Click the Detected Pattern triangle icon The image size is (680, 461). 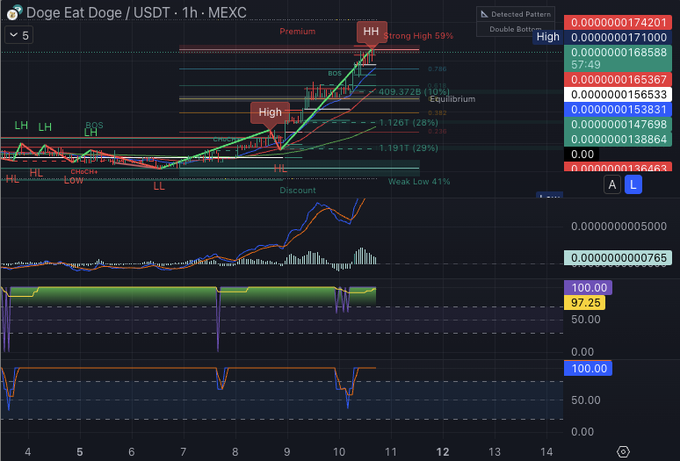point(484,14)
